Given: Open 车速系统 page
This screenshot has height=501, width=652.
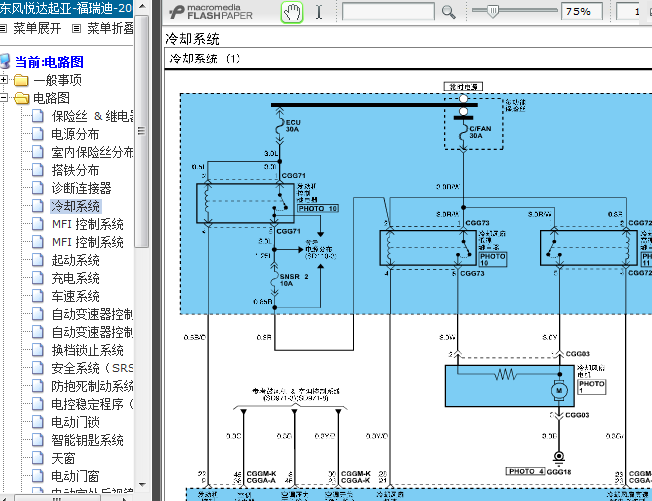Looking at the screenshot, I should click(x=75, y=296).
